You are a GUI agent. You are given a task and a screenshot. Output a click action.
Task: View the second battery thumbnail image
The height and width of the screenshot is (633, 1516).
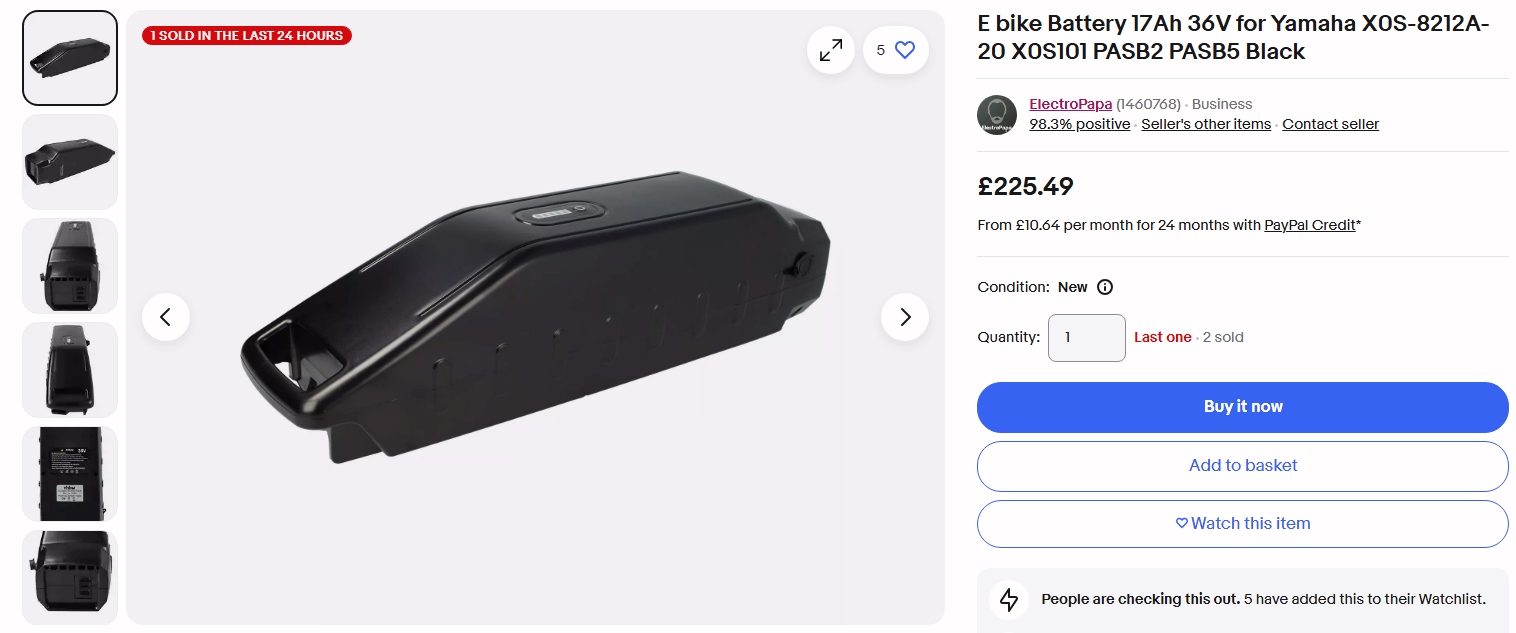click(70, 162)
